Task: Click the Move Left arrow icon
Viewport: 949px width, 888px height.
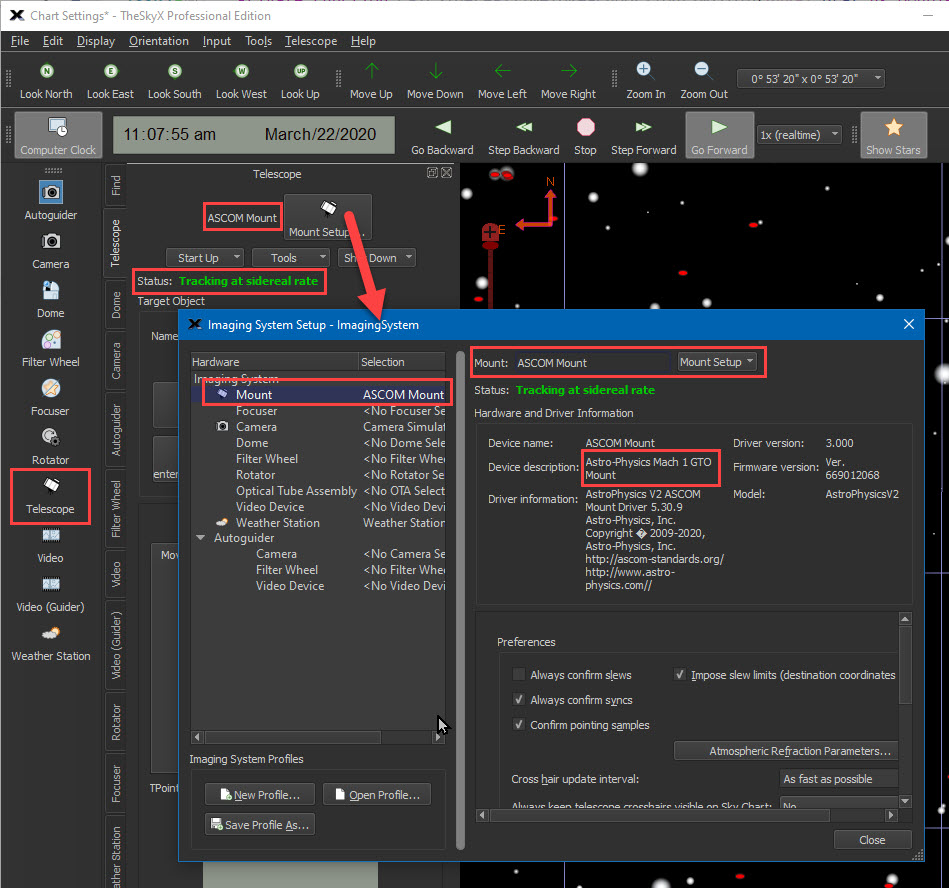Action: 502,71
